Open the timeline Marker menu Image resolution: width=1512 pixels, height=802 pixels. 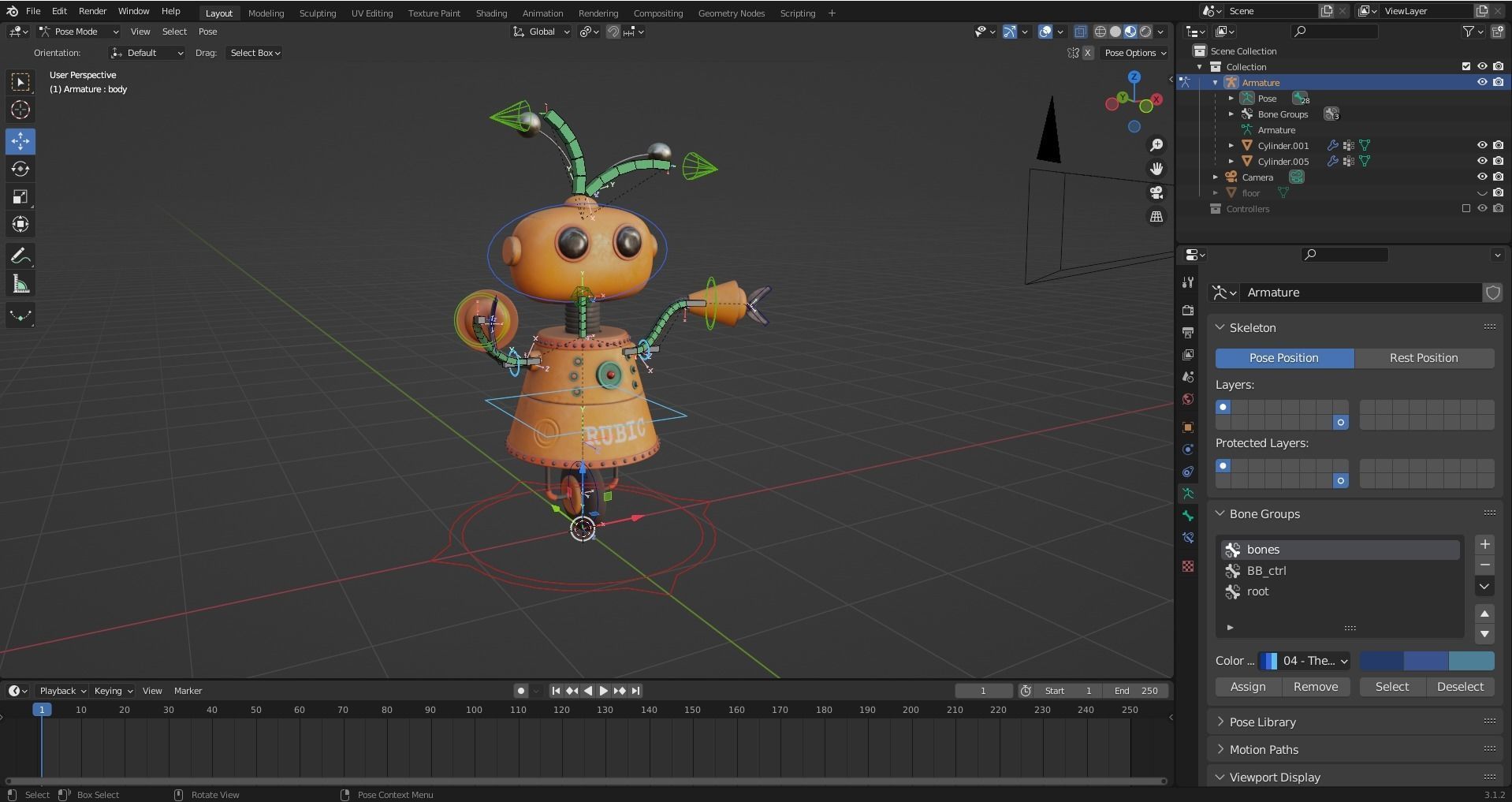click(x=188, y=691)
